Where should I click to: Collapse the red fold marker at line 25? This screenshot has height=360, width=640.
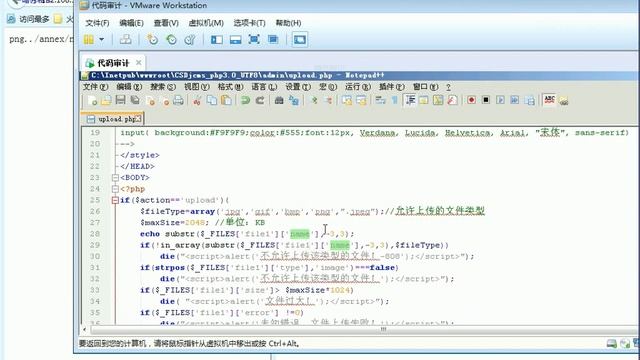(x=115, y=200)
